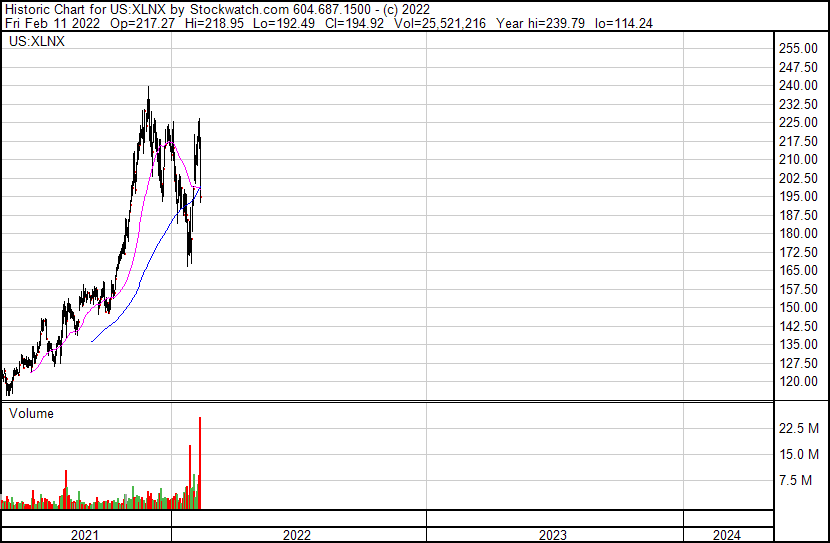Viewport: 830px width, 543px height.
Task: Click the 225.00 price axis label
Action: 798,122
